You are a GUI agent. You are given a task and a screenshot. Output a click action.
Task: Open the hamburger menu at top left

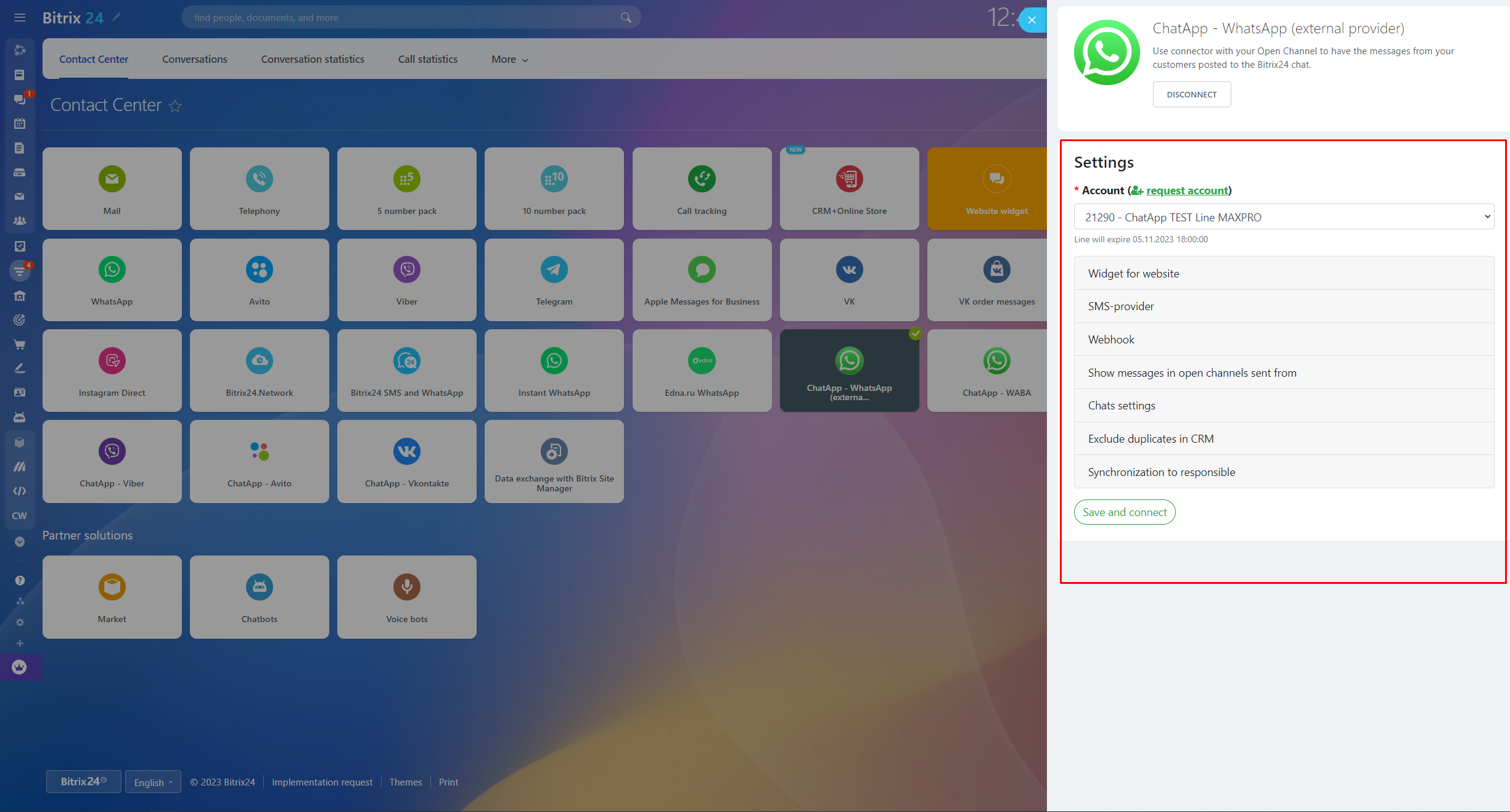click(x=20, y=18)
